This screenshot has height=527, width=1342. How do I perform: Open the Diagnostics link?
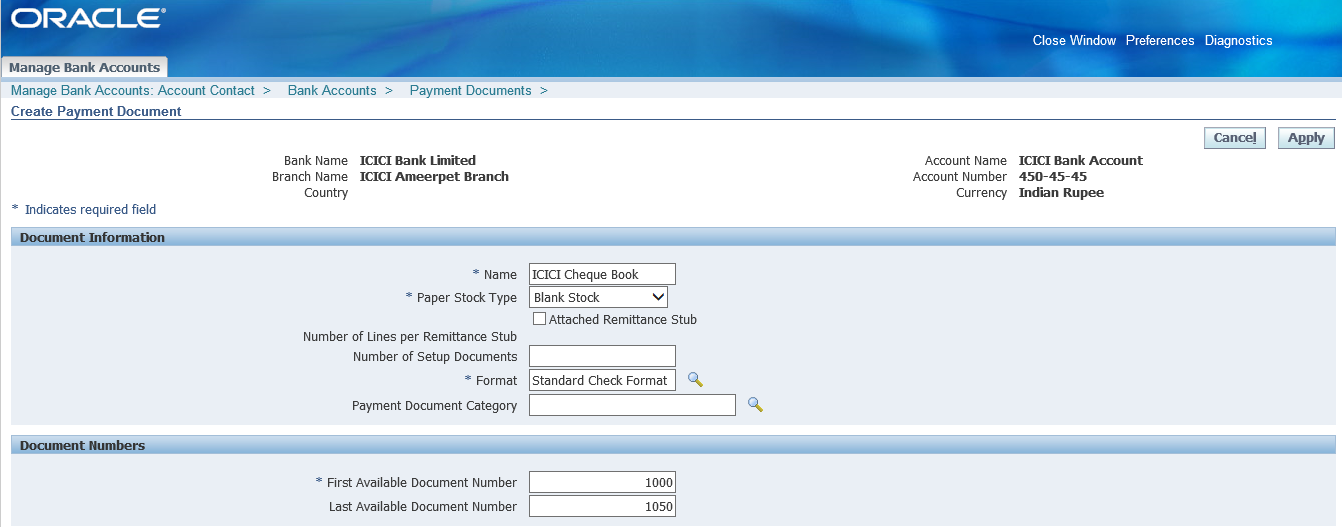(x=1238, y=41)
